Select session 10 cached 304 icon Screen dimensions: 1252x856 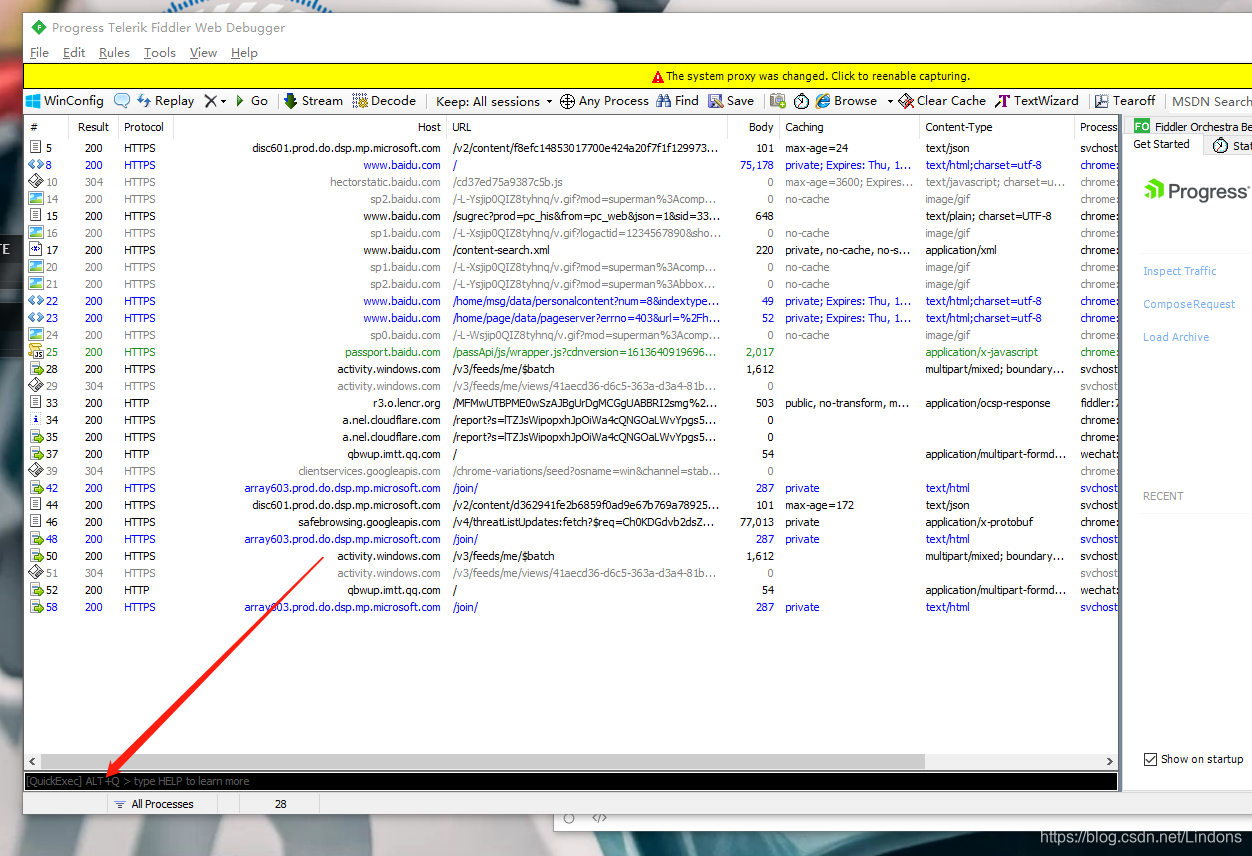click(x=36, y=182)
